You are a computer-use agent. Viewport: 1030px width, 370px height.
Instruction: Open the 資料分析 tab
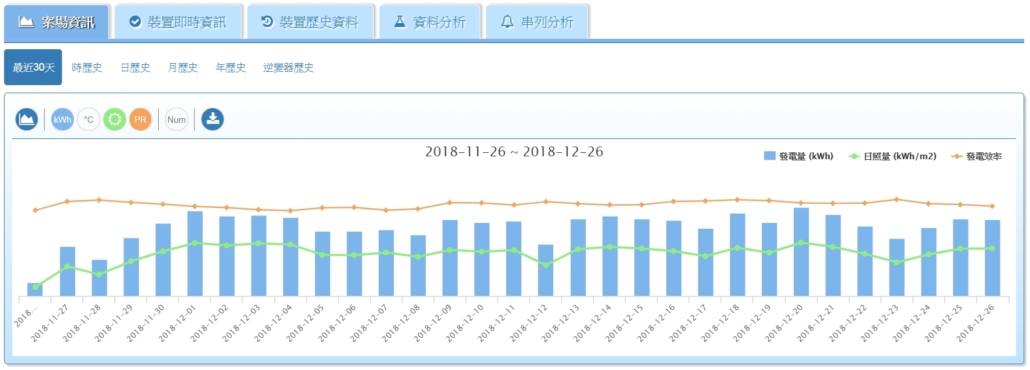pos(430,22)
